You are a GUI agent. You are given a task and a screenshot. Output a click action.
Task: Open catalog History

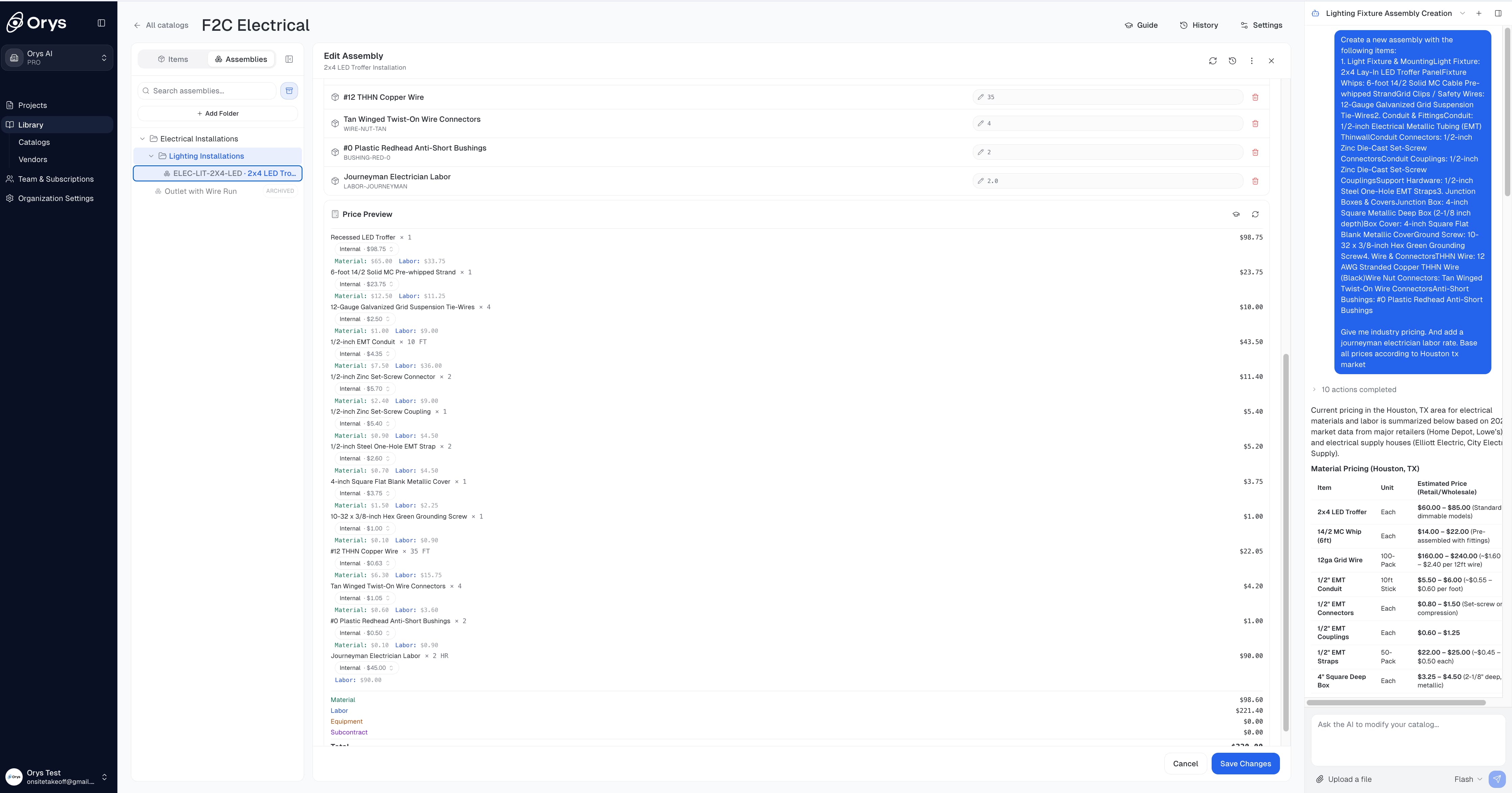tap(1198, 25)
